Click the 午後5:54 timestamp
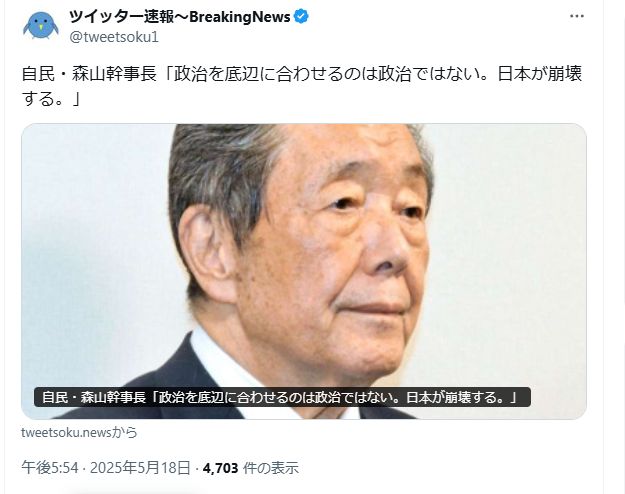The width and height of the screenshot is (625, 494). 50,468
